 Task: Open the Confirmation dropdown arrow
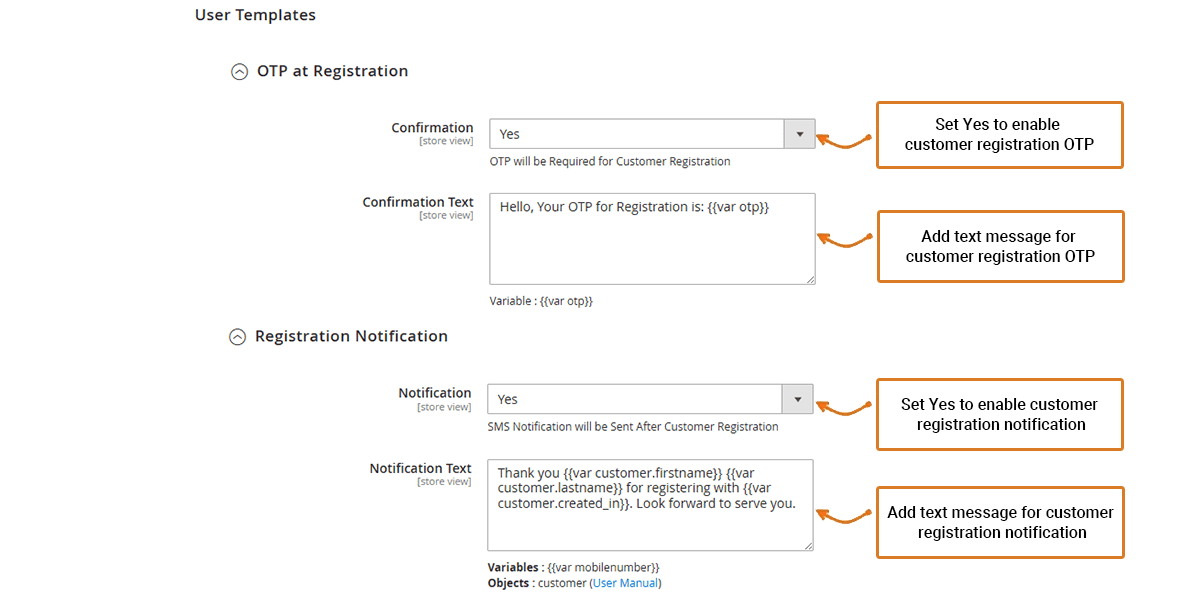click(799, 134)
